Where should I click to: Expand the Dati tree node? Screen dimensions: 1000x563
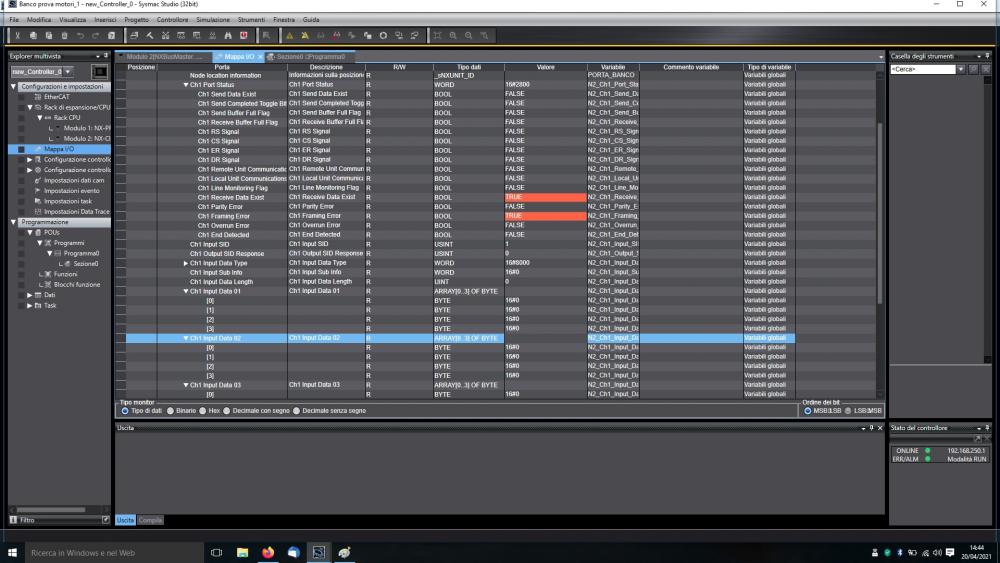pos(29,295)
